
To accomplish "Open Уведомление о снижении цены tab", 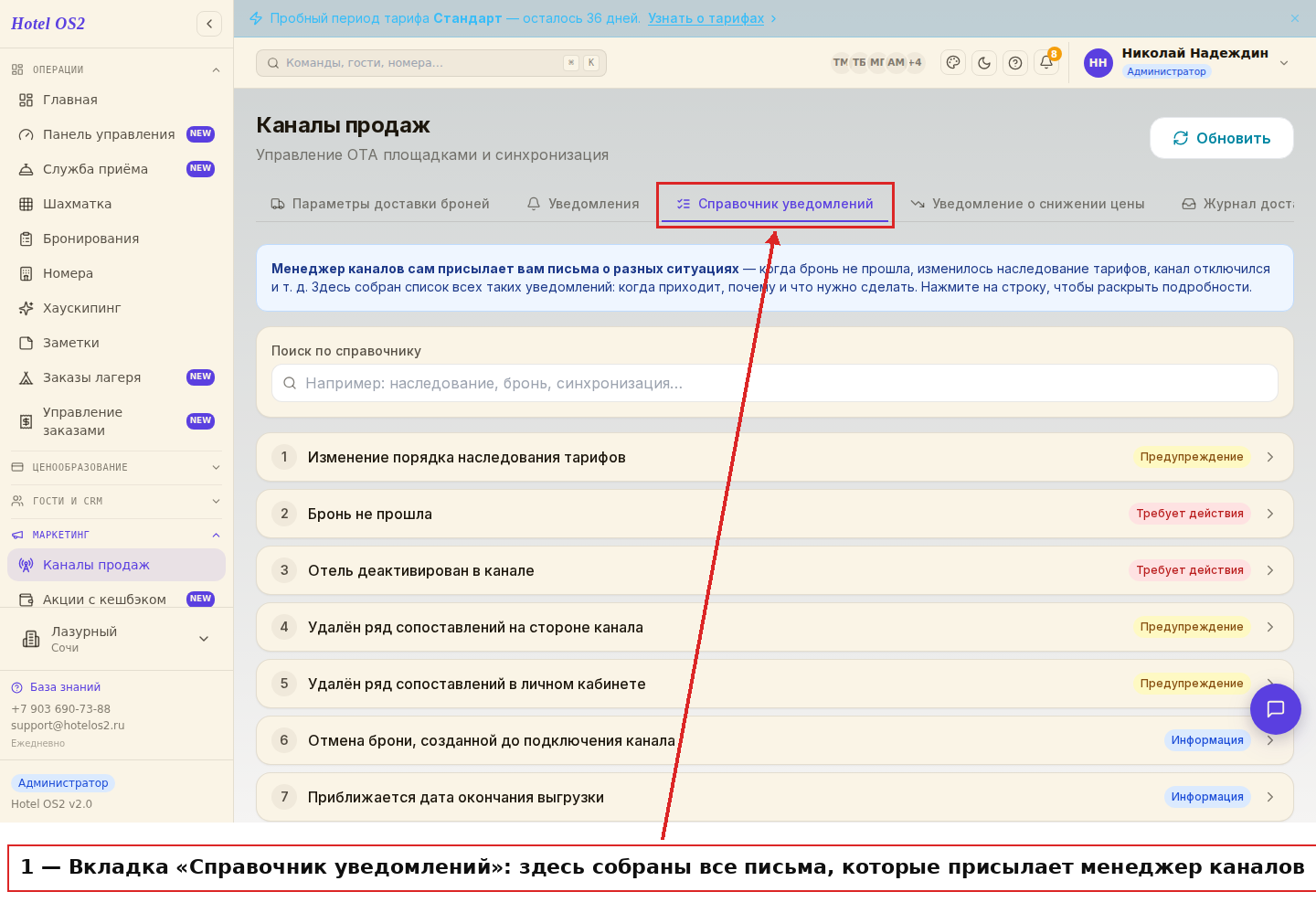I will pos(1028,204).
